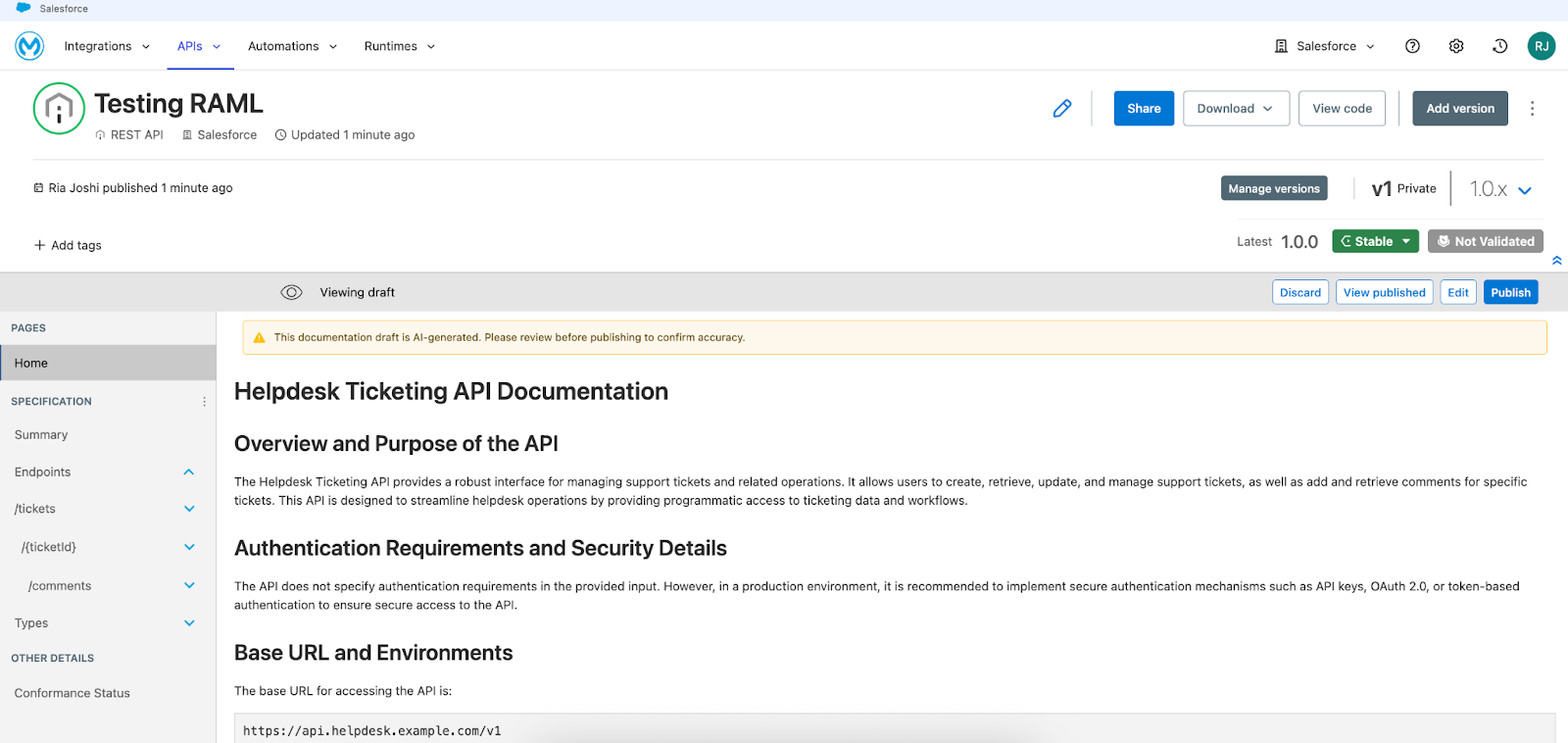Collapse header with double chevron icon
Viewport: 1568px width, 743px height.
[1557, 261]
